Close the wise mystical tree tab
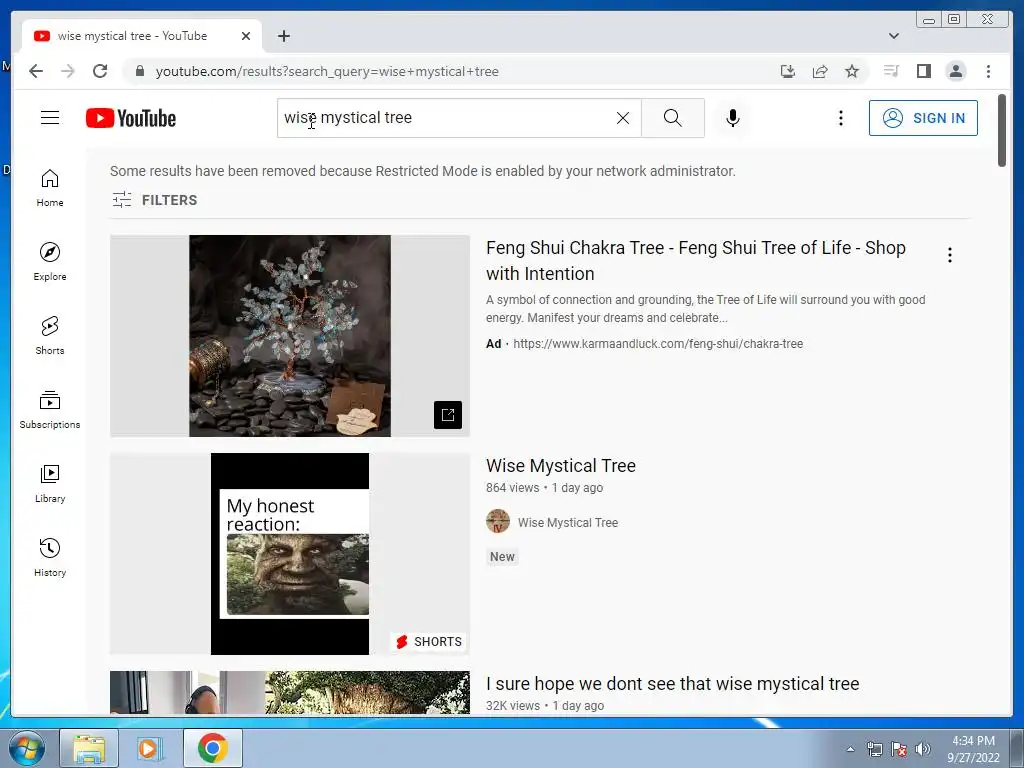The image size is (1024, 768). [246, 36]
